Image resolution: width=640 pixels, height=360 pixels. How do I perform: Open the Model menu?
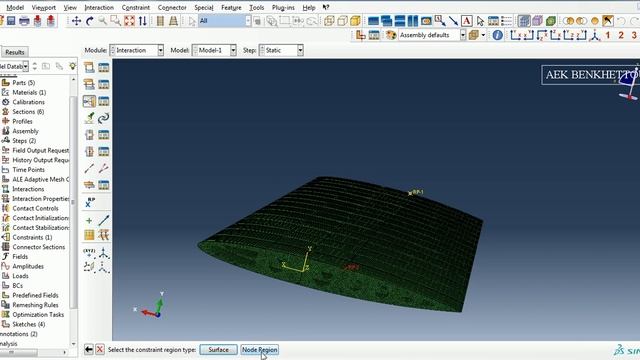point(15,7)
